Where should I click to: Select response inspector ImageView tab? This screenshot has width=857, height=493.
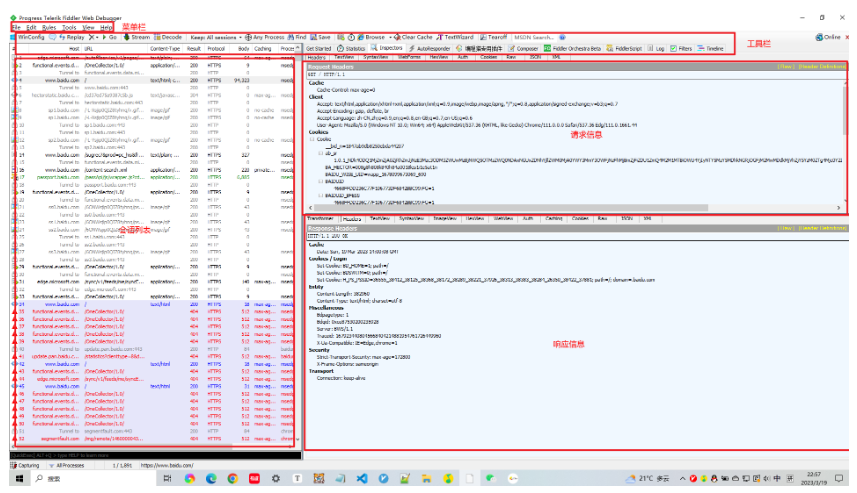(x=445, y=219)
